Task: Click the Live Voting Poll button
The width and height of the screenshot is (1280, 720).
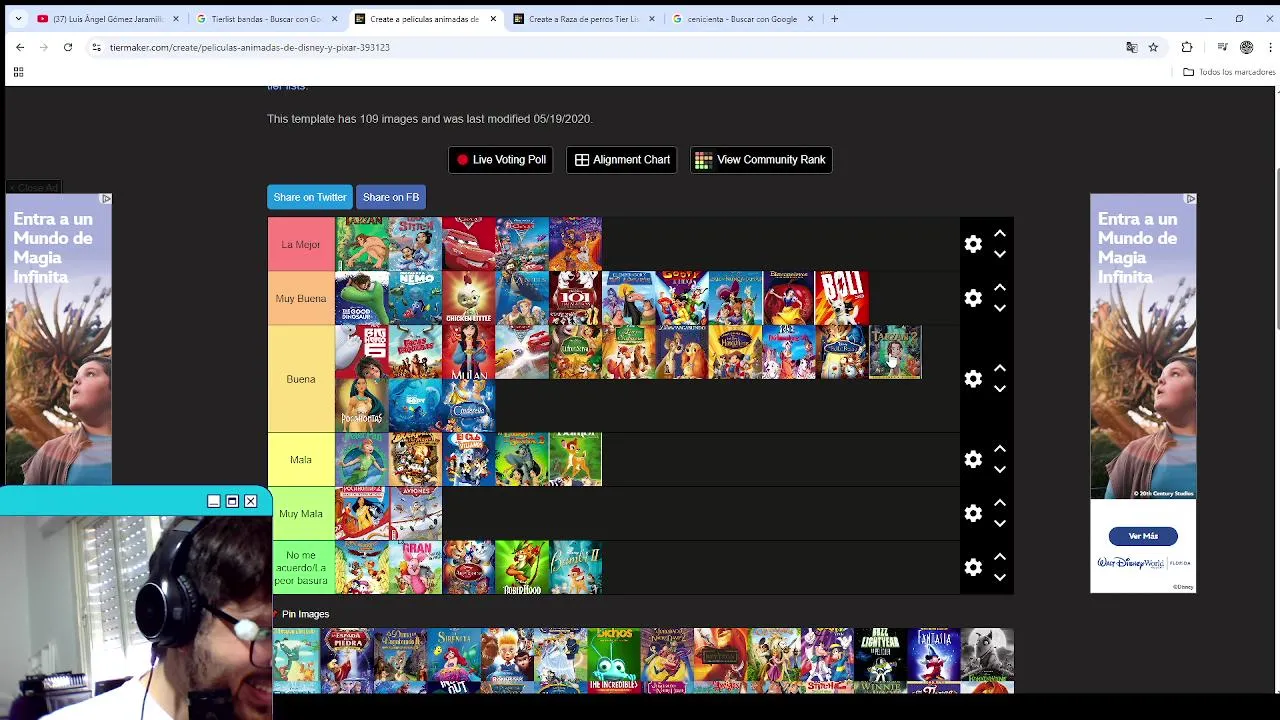Action: tap(500, 160)
